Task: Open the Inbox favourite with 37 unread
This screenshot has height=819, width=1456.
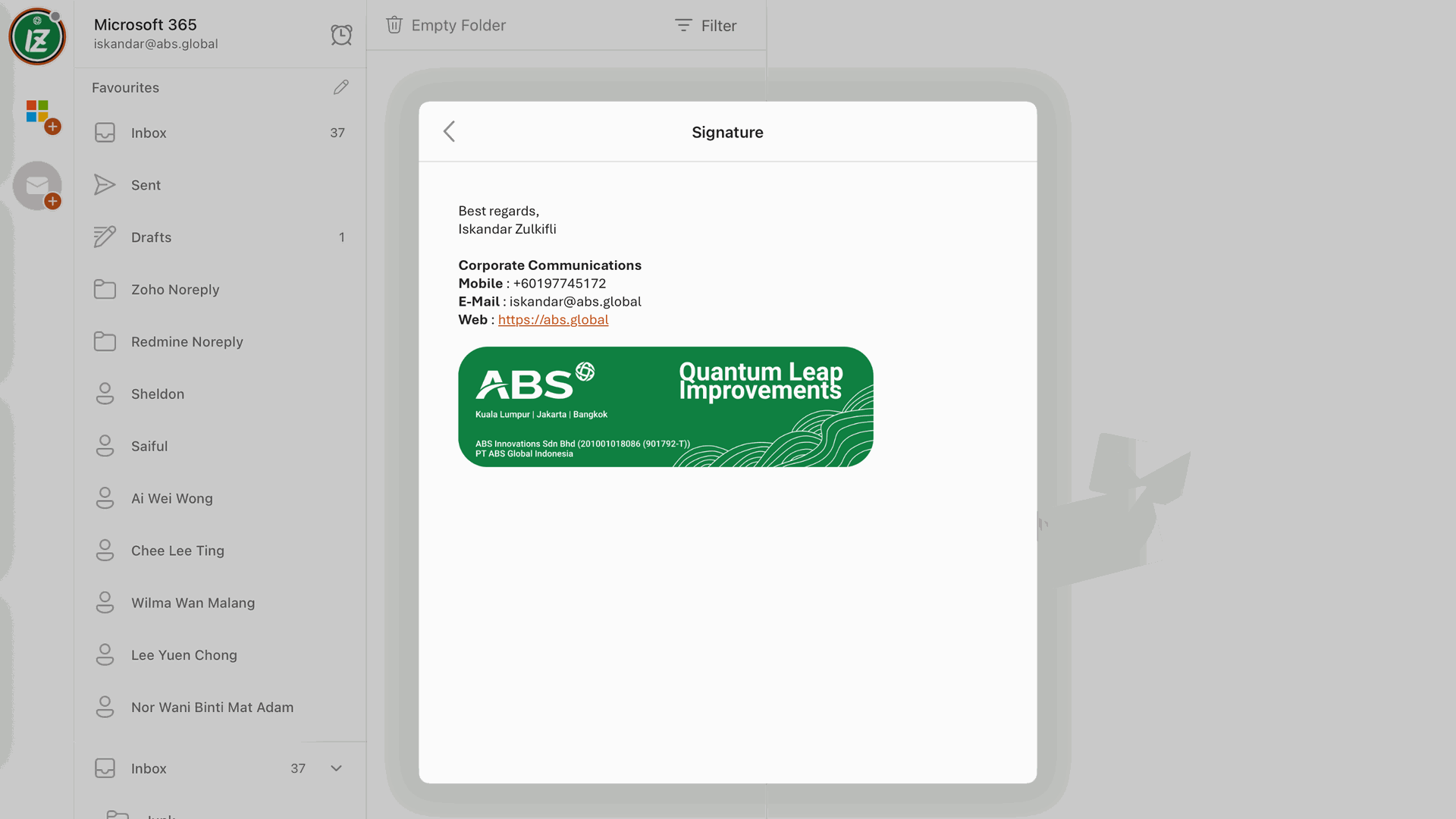Action: 149,133
